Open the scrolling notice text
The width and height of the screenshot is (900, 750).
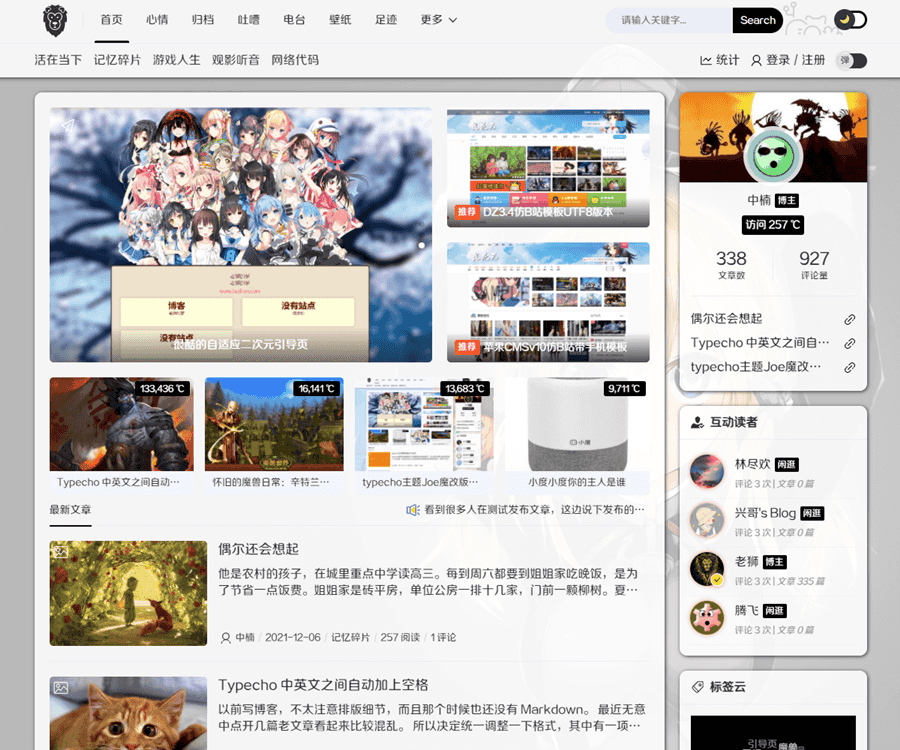534,510
